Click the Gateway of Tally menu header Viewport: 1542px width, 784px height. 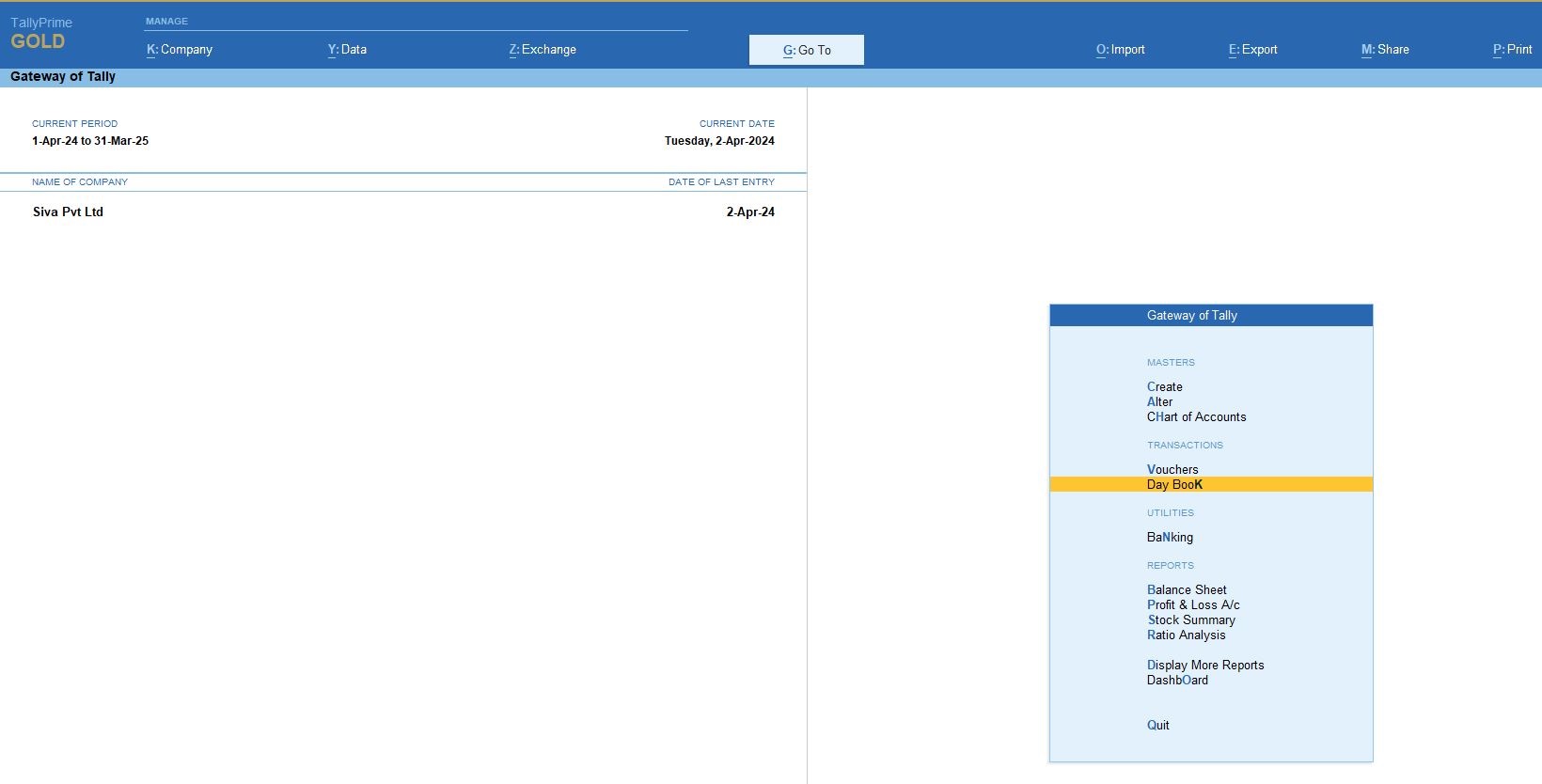(1211, 315)
